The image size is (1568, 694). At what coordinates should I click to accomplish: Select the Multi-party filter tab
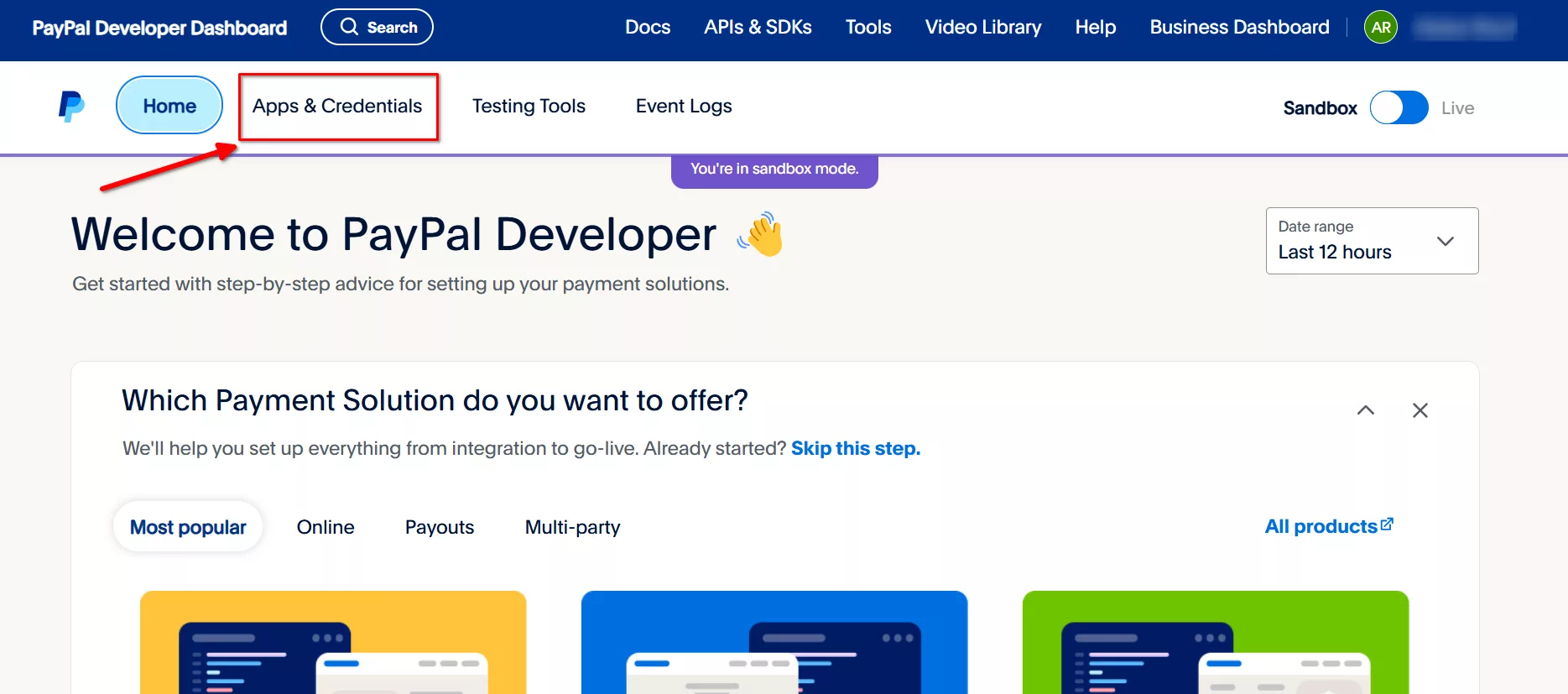tap(572, 527)
